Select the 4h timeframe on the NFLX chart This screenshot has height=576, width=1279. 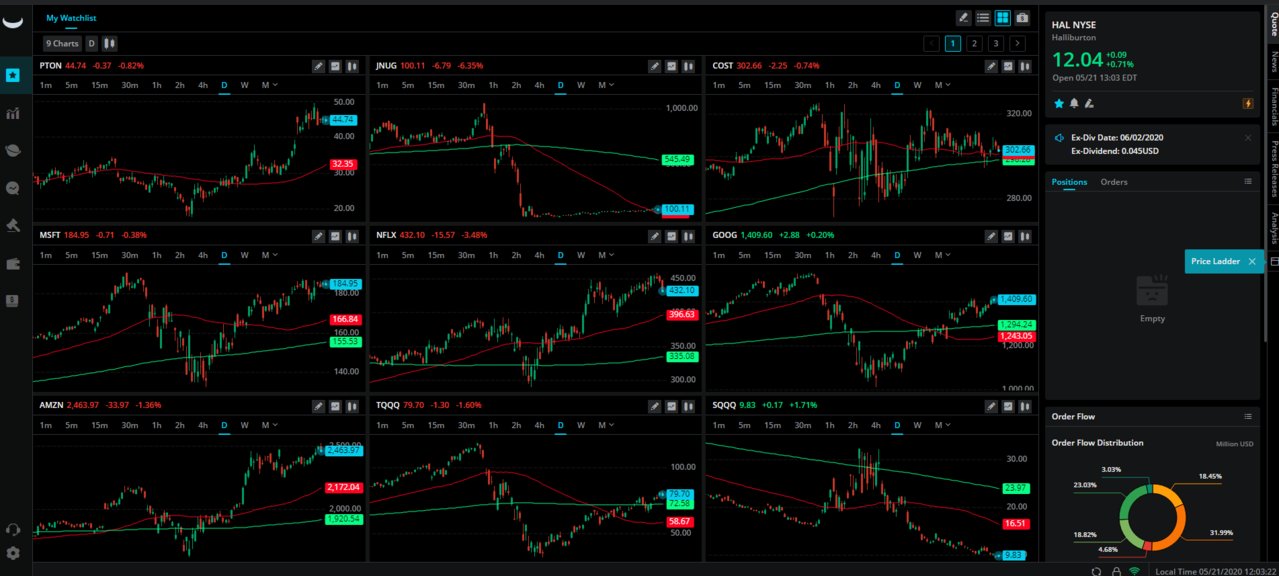click(539, 255)
